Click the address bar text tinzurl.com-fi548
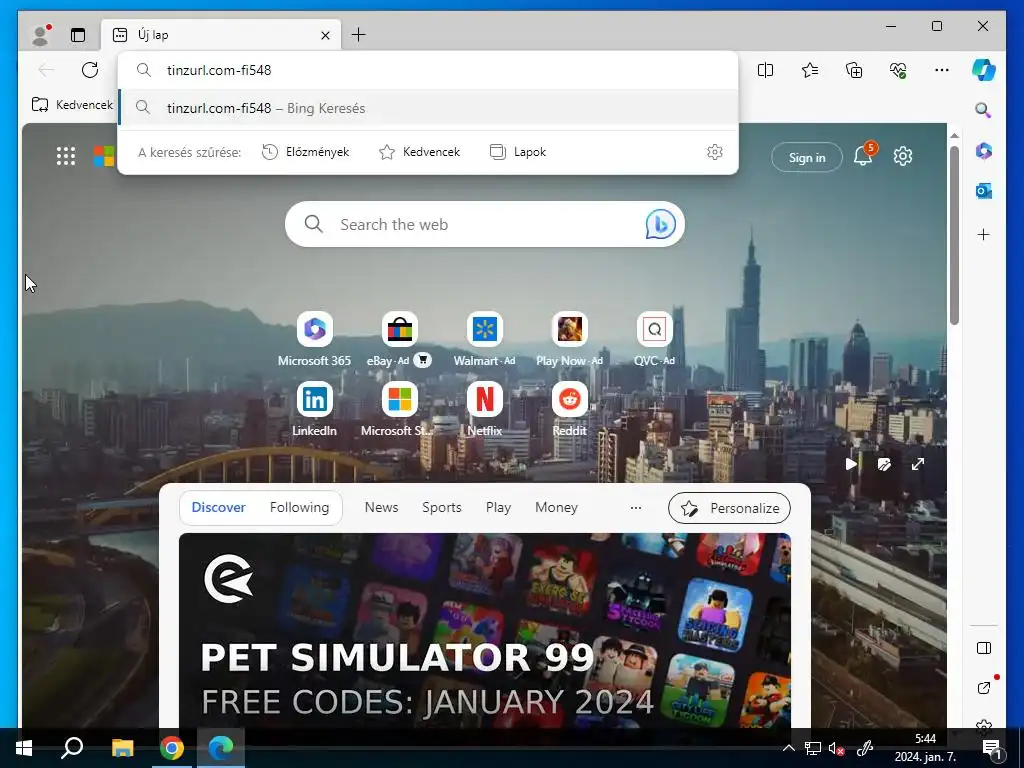 (219, 70)
